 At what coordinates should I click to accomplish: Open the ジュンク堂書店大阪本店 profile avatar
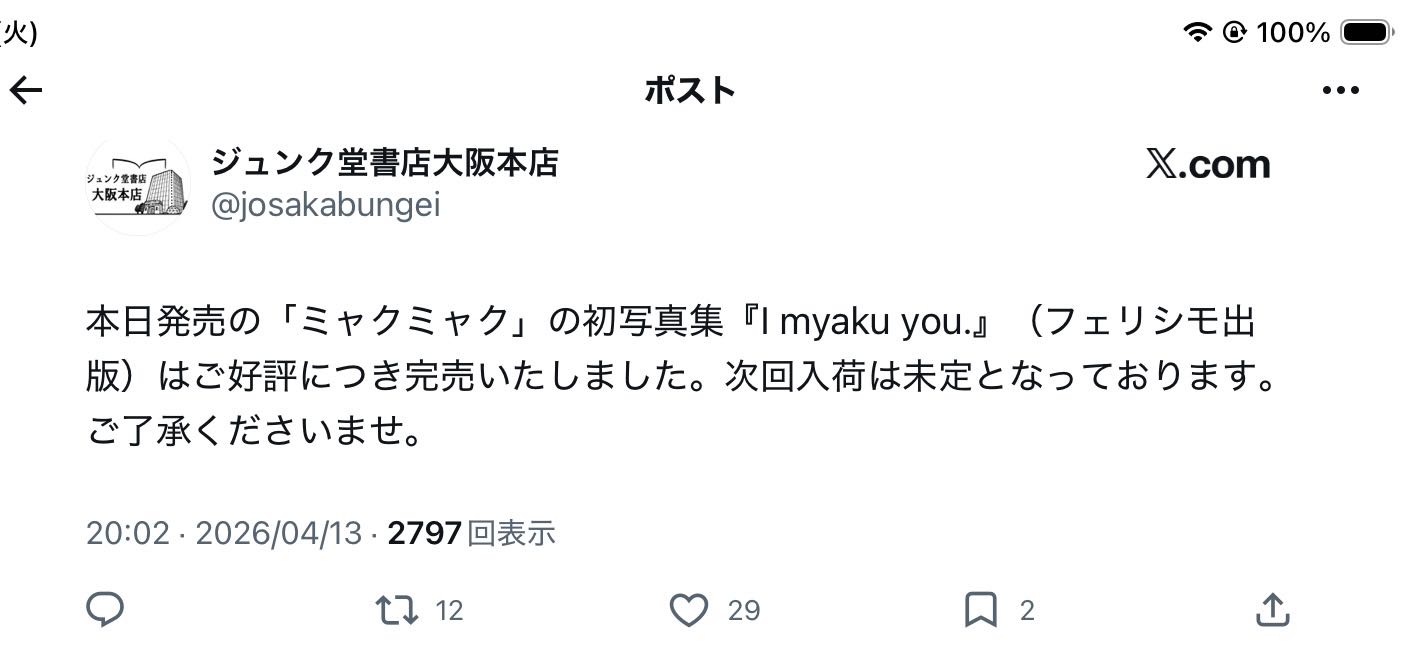pyautogui.click(x=138, y=186)
